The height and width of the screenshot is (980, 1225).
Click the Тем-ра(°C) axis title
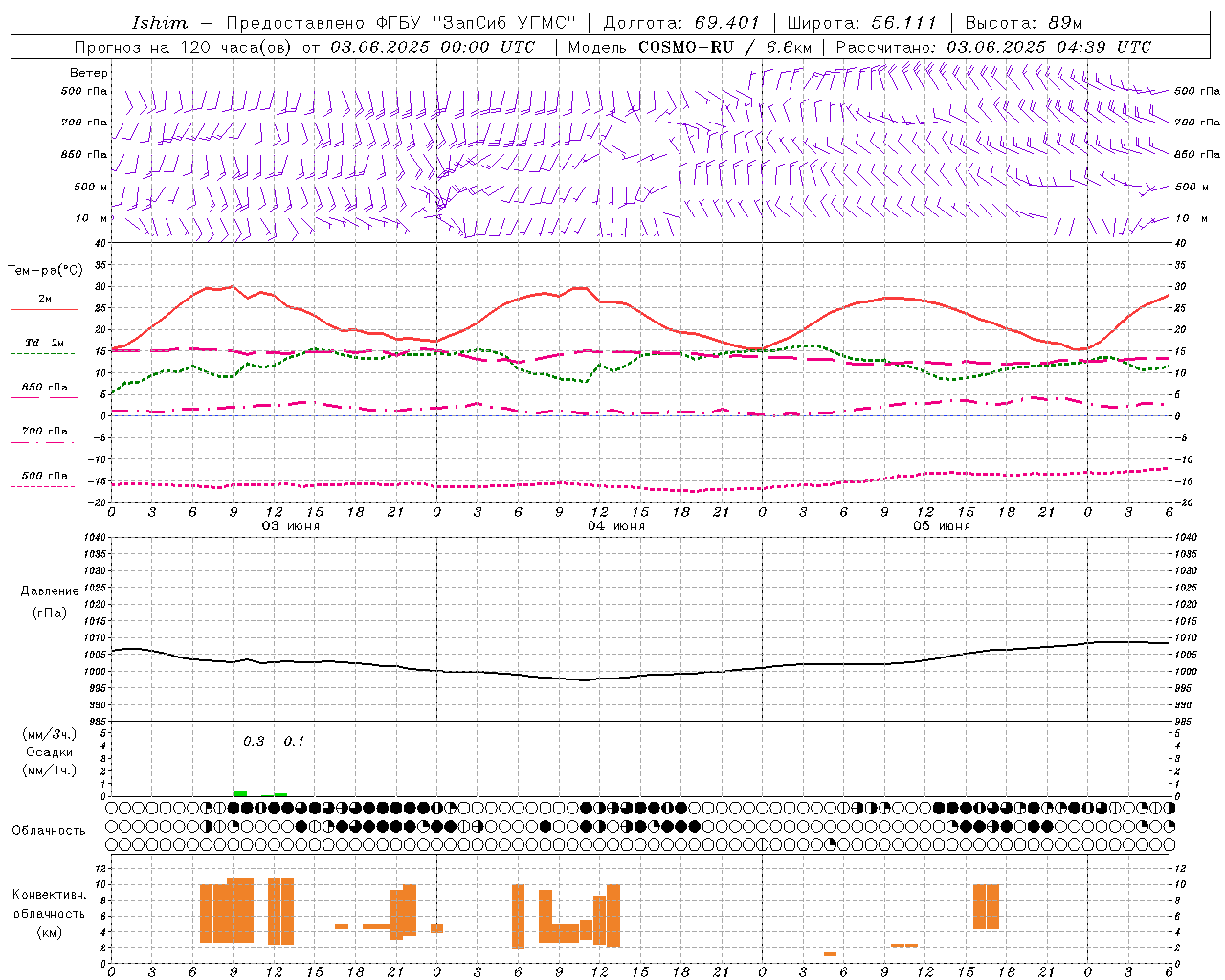(x=45, y=271)
